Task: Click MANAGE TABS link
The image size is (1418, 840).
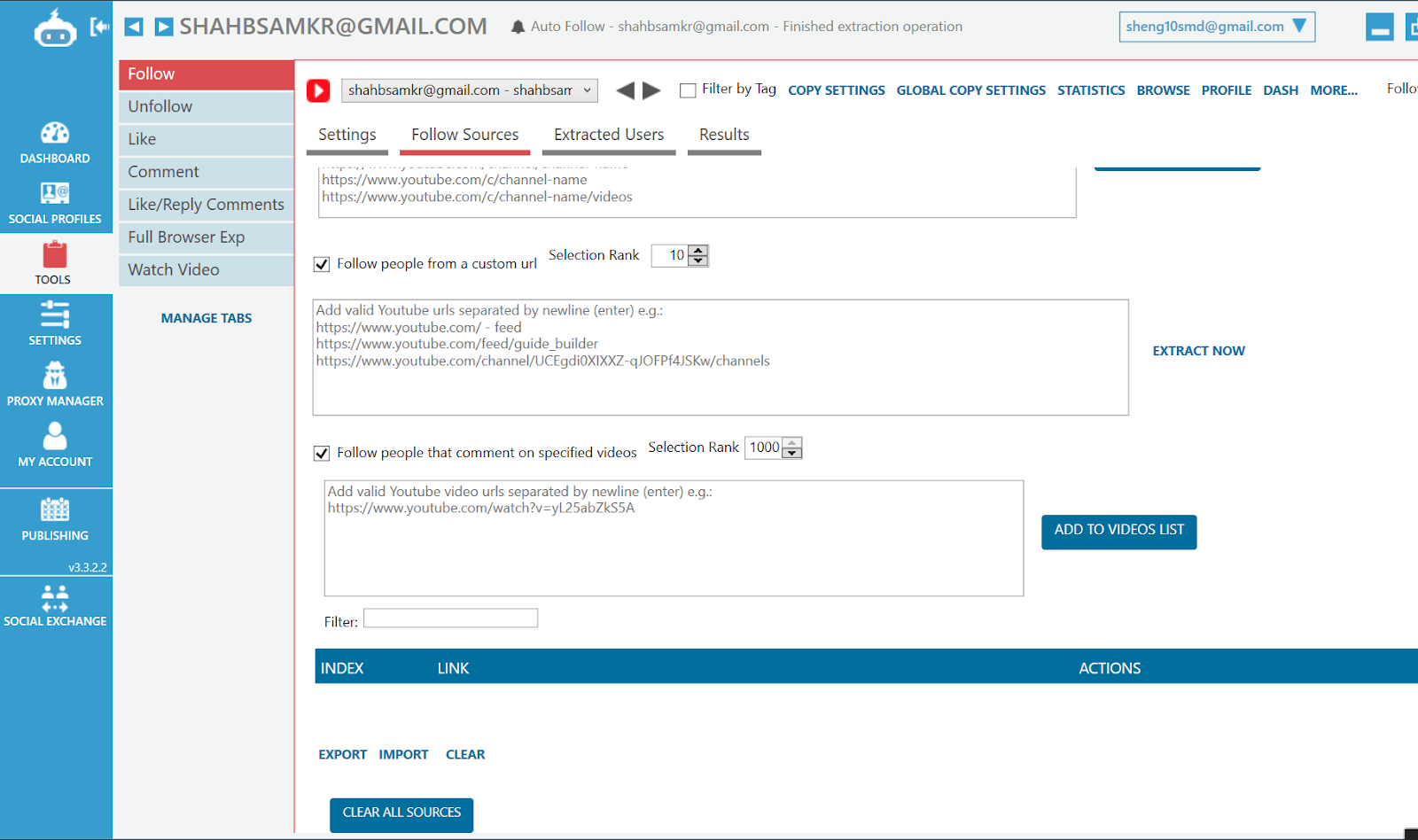Action: [206, 318]
